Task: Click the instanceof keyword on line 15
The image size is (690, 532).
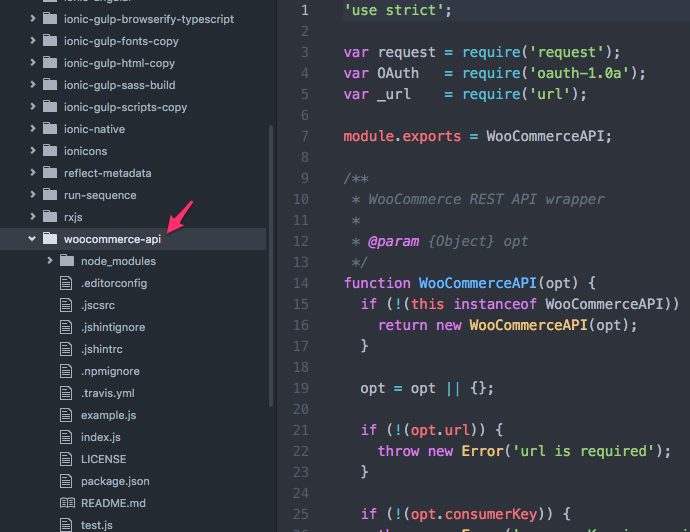Action: (495, 304)
